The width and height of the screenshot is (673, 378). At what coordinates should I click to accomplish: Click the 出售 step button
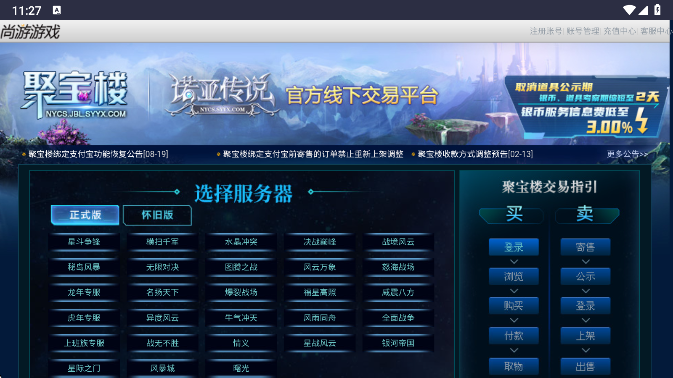coord(585,366)
